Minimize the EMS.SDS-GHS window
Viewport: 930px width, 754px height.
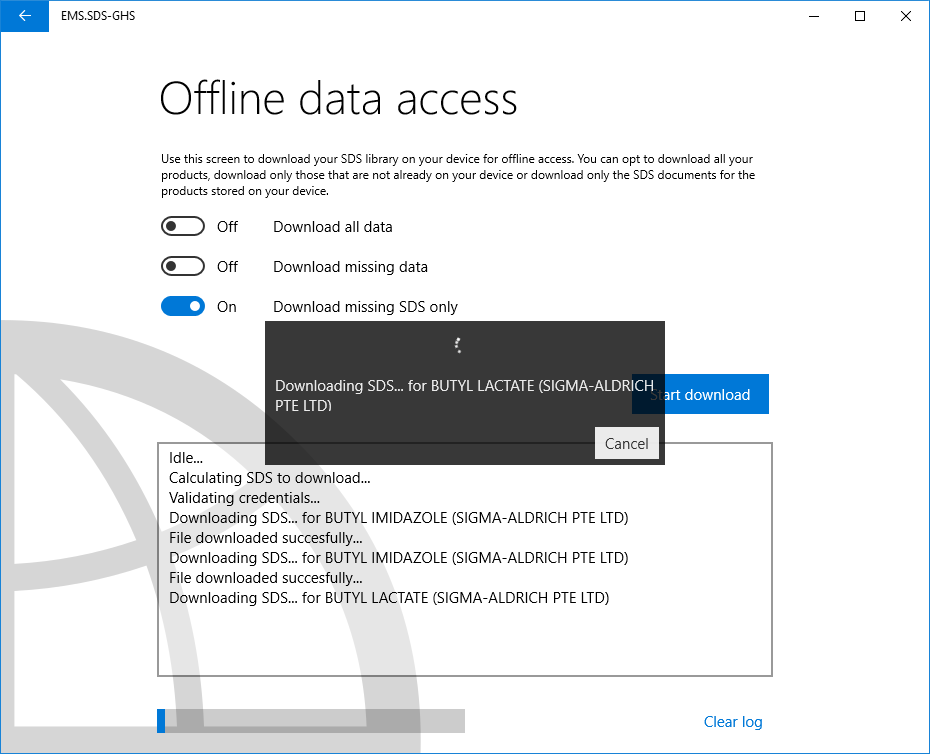click(814, 16)
